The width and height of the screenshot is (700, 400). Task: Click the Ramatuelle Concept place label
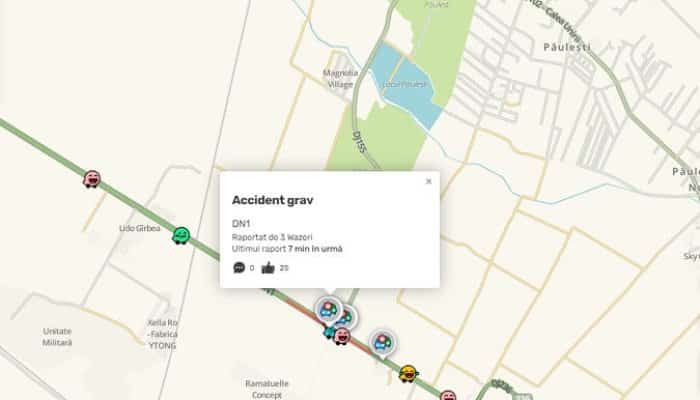(x=267, y=389)
